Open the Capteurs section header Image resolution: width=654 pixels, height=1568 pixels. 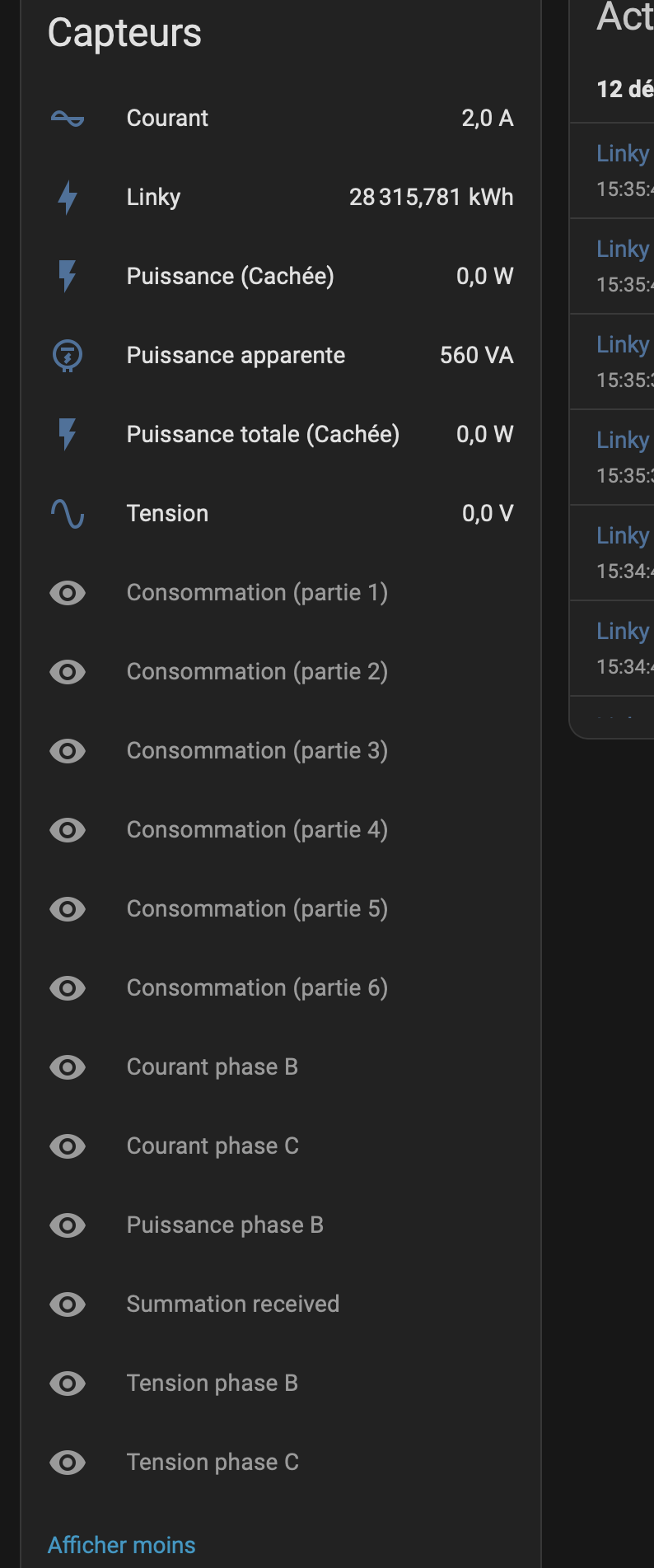coord(124,33)
